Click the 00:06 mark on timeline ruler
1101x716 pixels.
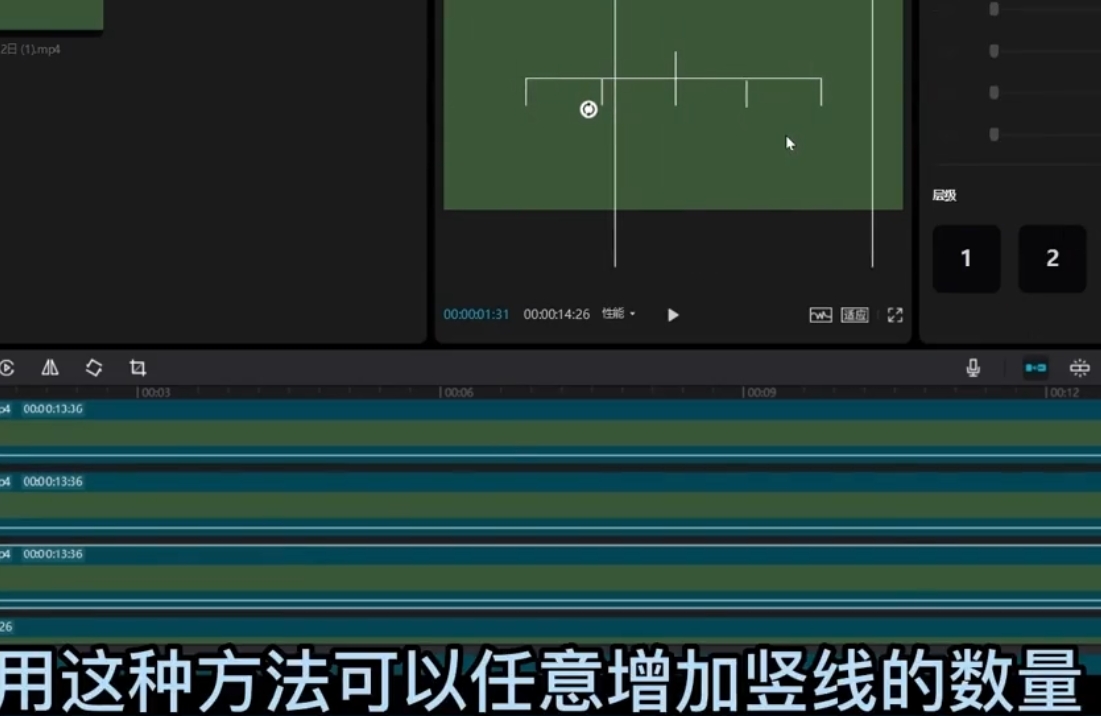[x=457, y=393]
